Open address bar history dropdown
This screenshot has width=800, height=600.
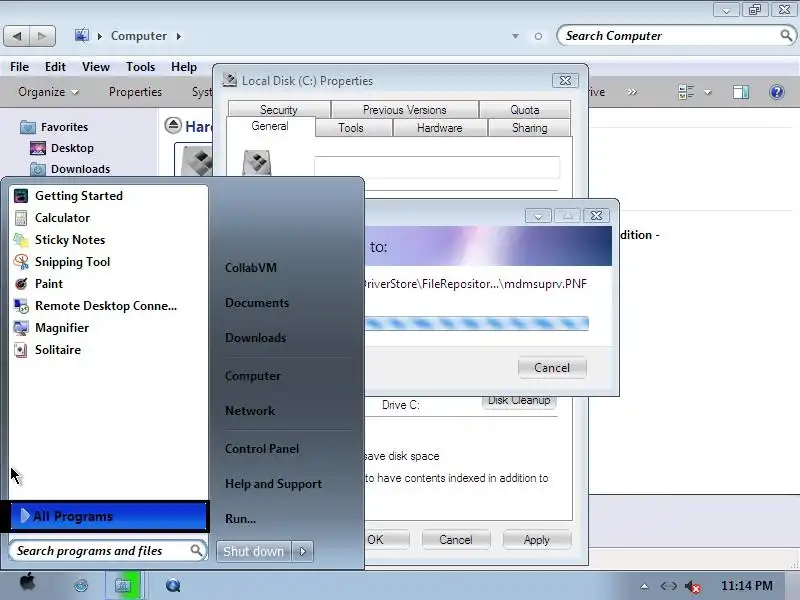(x=515, y=36)
